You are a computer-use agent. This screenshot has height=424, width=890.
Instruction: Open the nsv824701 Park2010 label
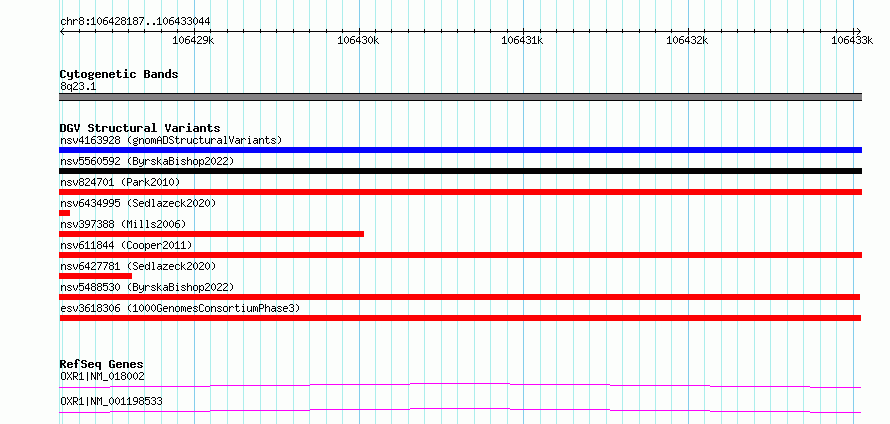pos(120,182)
